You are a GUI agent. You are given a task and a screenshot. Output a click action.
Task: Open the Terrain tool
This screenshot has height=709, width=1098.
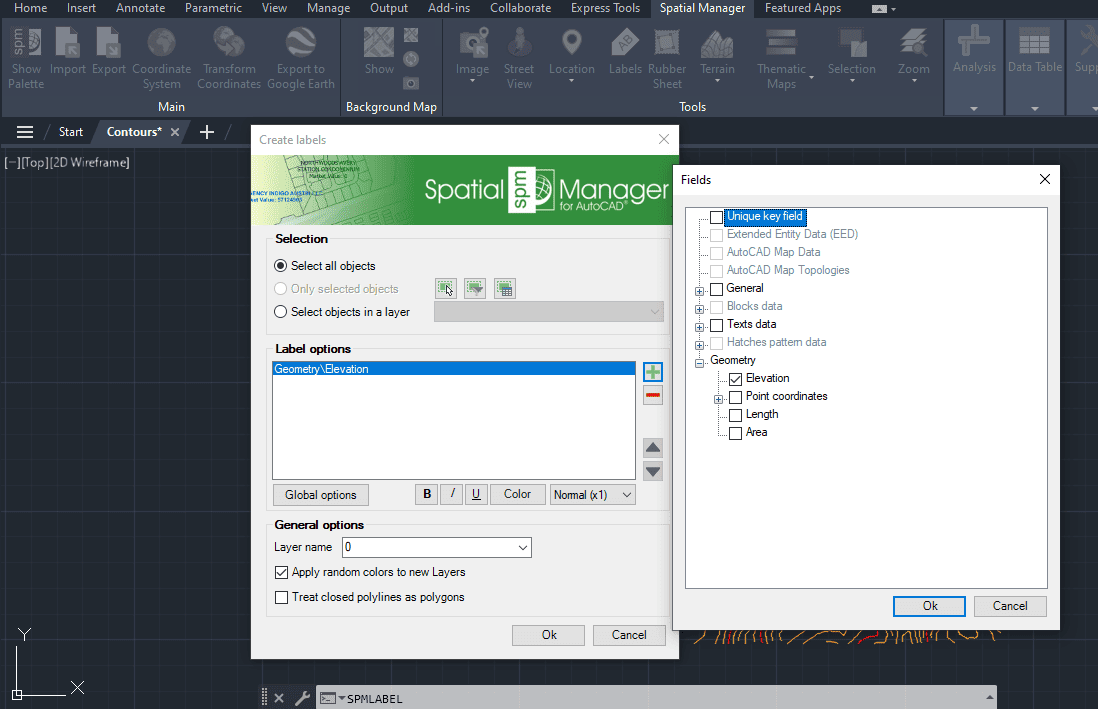pyautogui.click(x=717, y=55)
